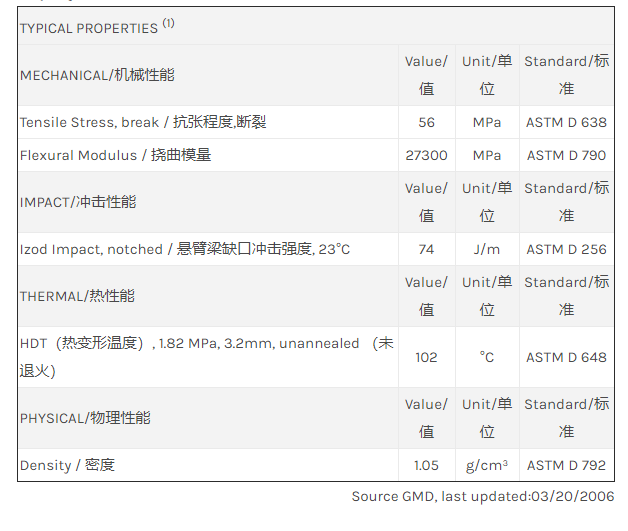This screenshot has height=531, width=628.
Task: Click the density value 1.05
Action: point(427,465)
